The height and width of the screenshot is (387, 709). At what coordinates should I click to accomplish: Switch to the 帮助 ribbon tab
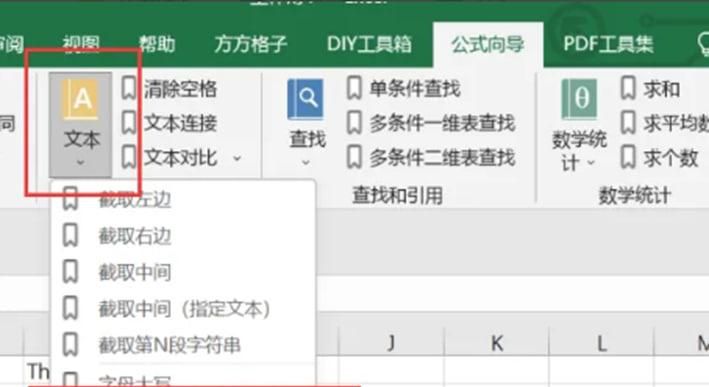pyautogui.click(x=156, y=44)
